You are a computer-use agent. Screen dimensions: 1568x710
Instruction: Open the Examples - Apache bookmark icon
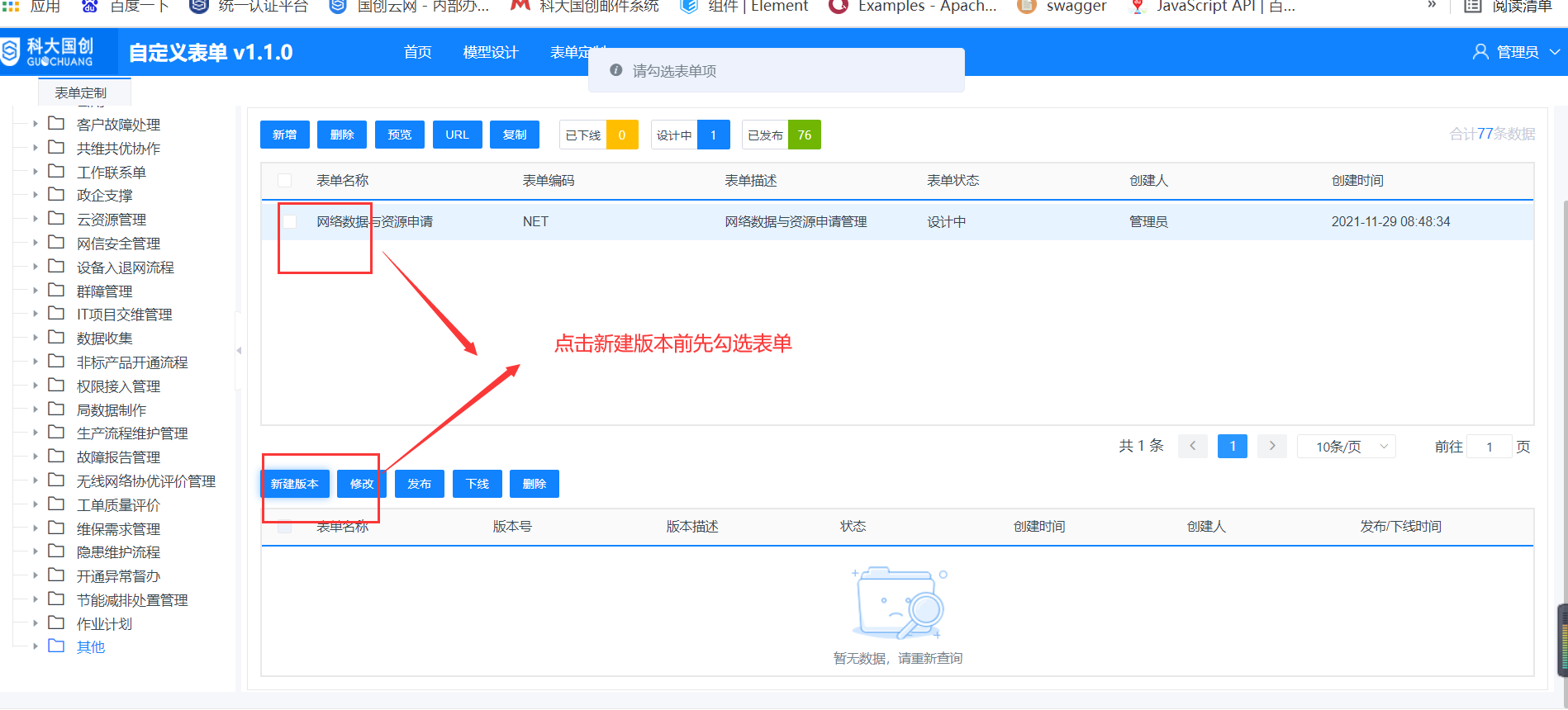tap(839, 7)
